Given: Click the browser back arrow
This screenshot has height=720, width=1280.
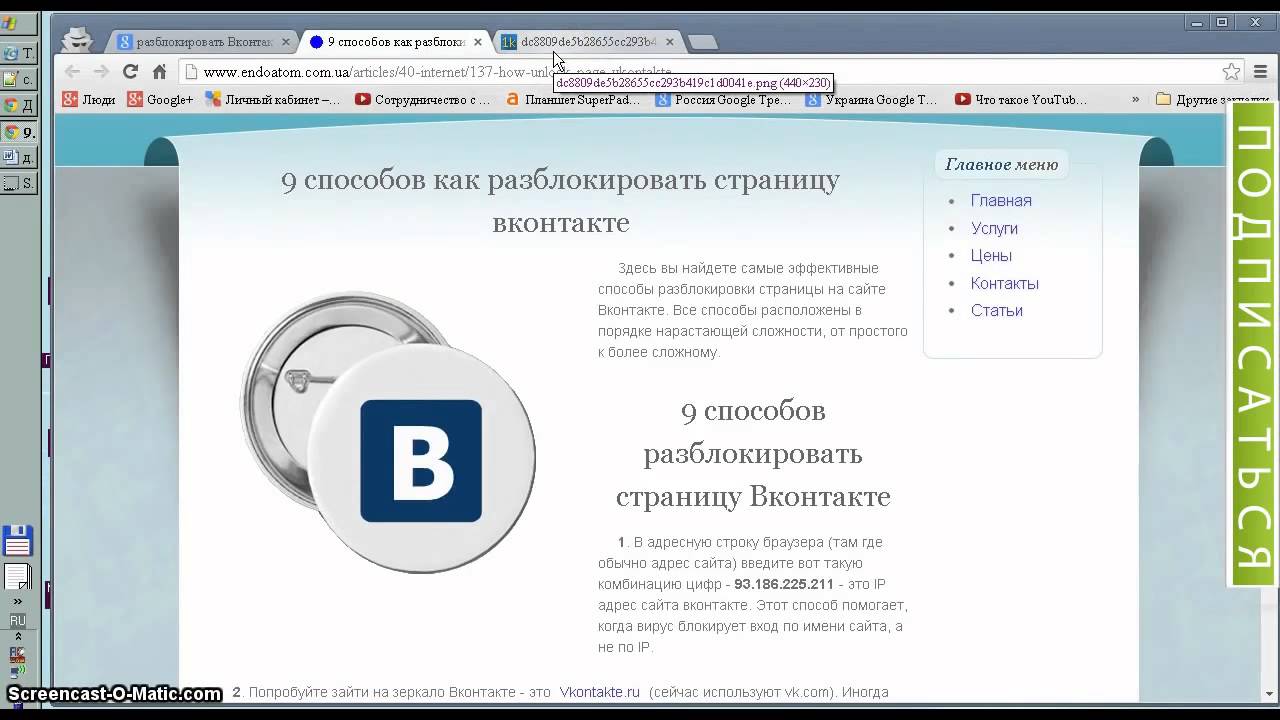Looking at the screenshot, I should [72, 72].
